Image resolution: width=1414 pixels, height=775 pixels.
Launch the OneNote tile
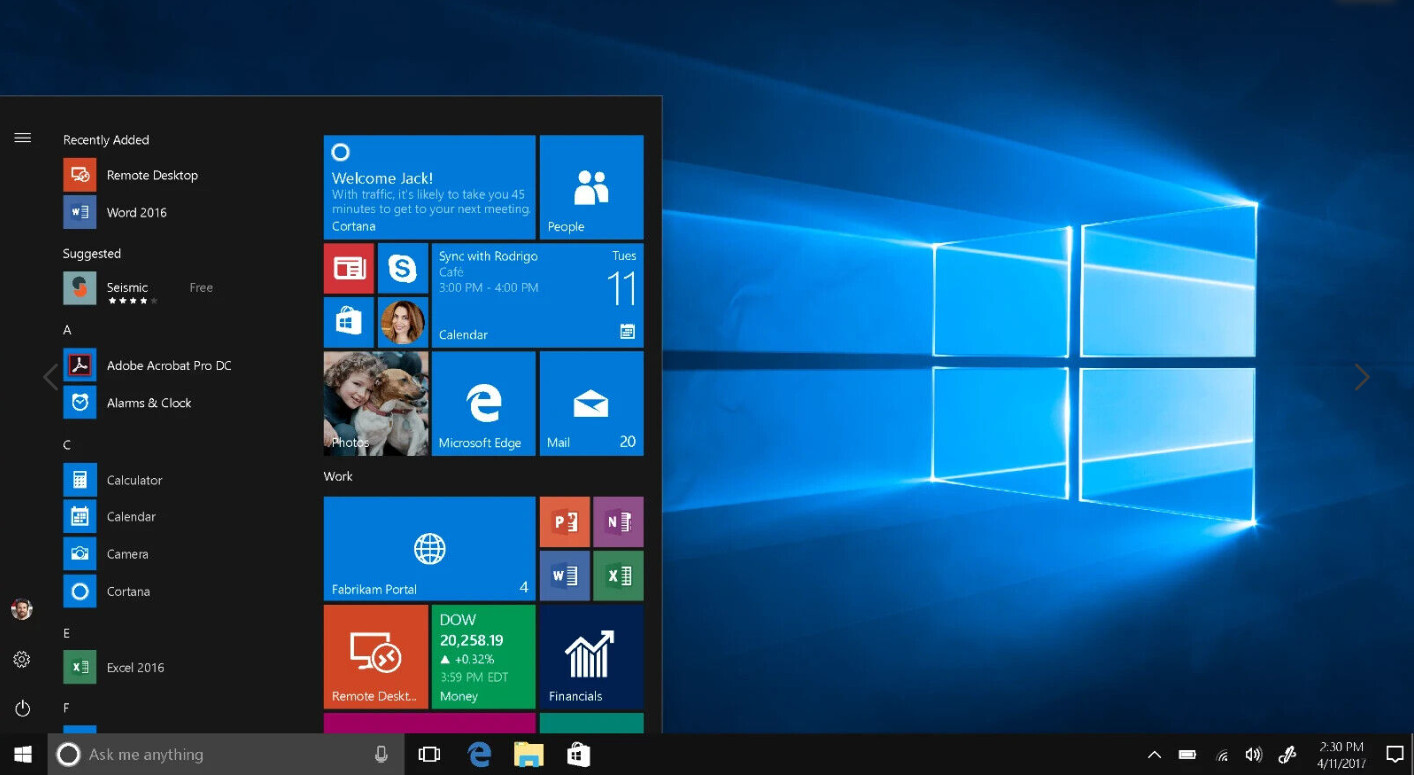click(618, 521)
